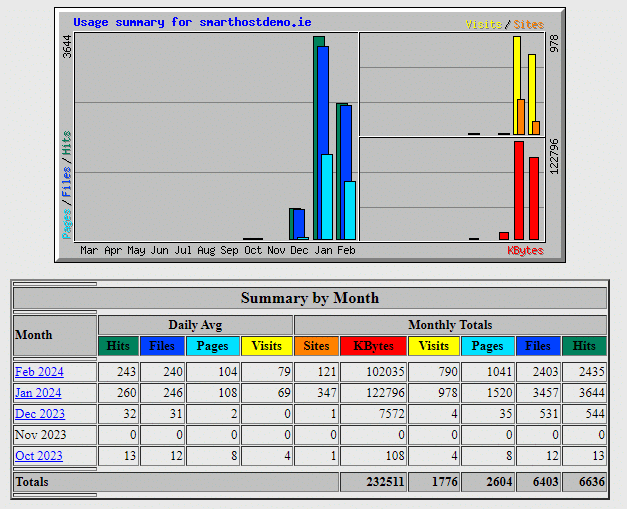Open the Dec 2023 monthly report link

[40, 414]
